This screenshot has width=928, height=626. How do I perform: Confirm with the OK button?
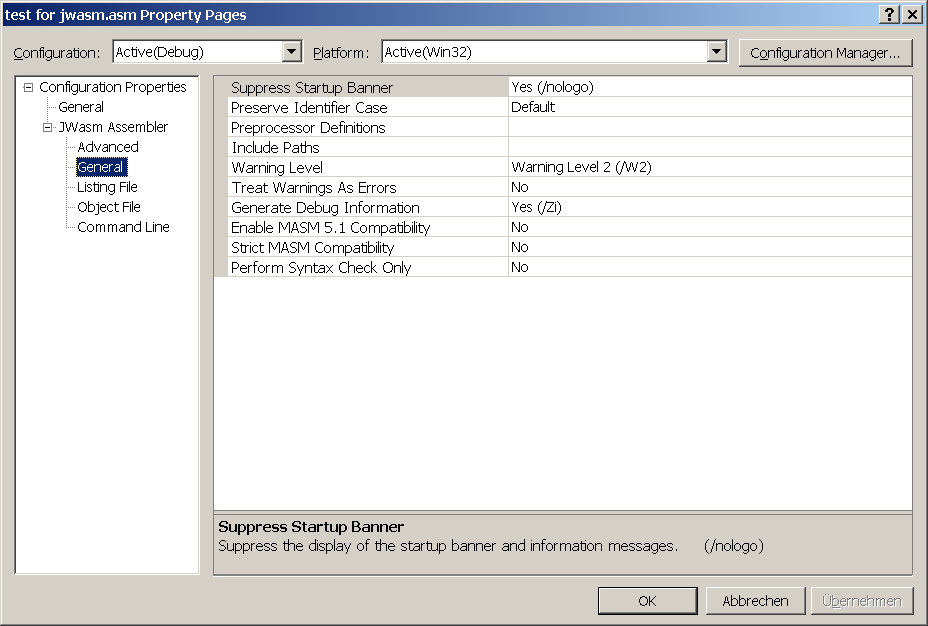coord(647,601)
